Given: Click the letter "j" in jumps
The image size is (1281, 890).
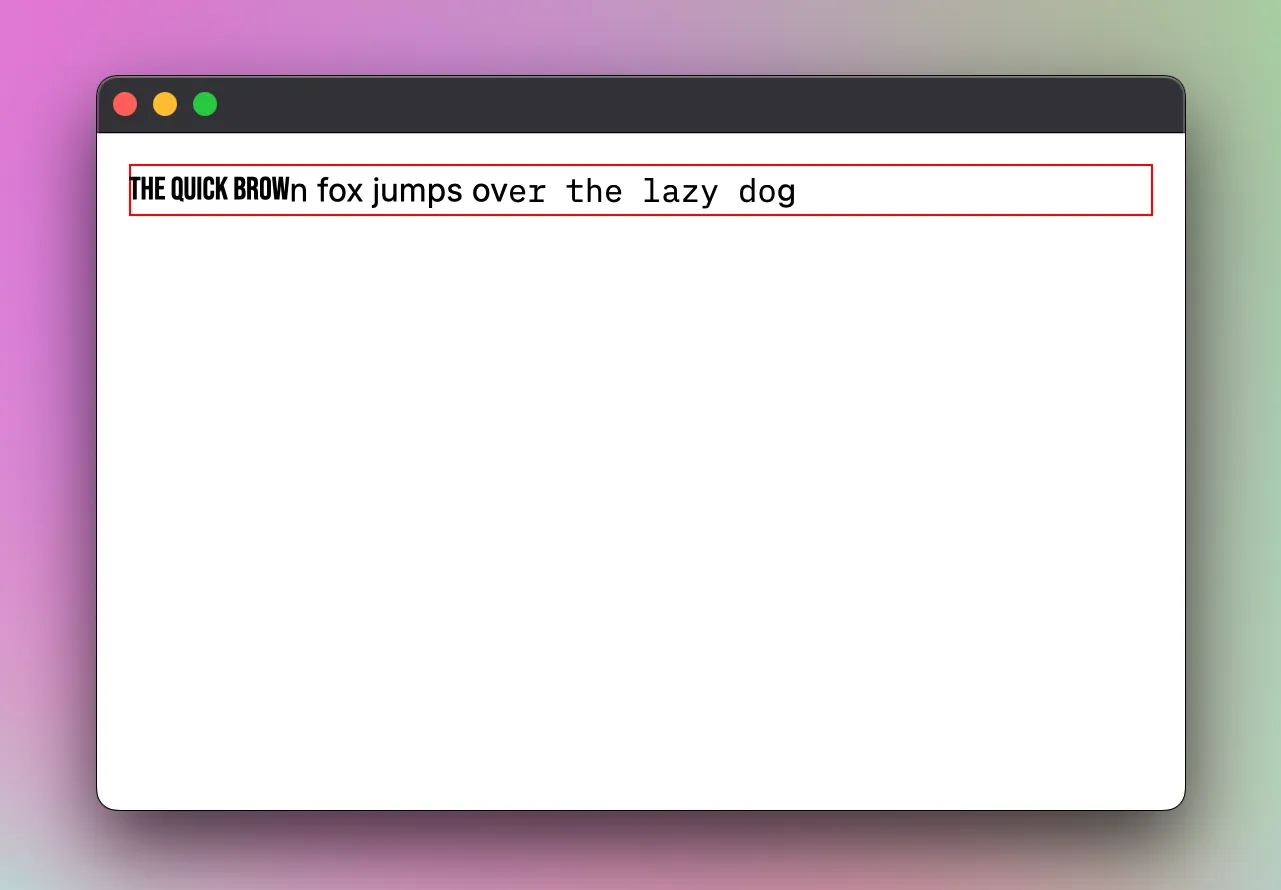Looking at the screenshot, I should point(377,191).
